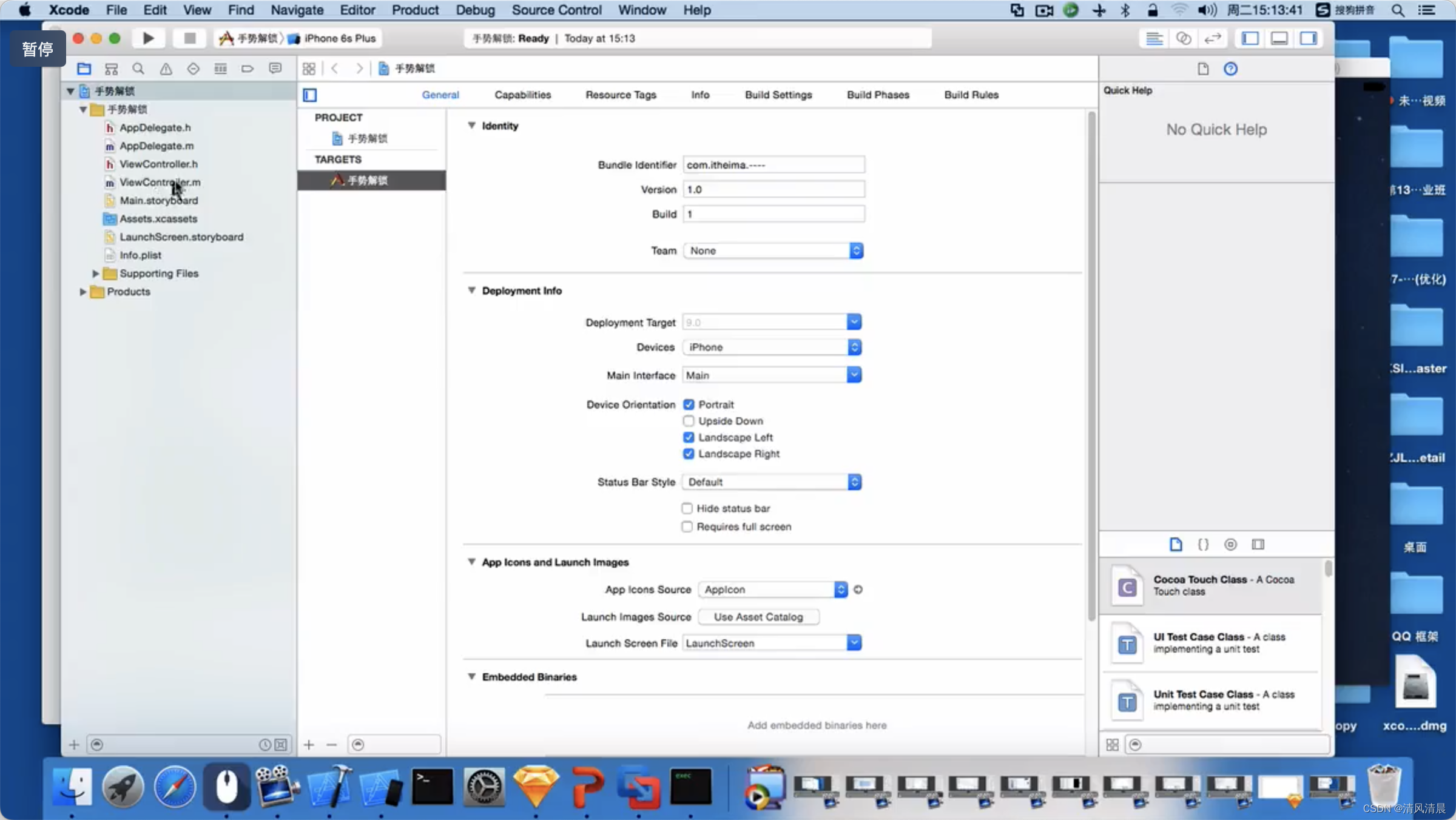Click the Quick Help inspector icon
This screenshot has height=820, width=1456.
tap(1230, 68)
